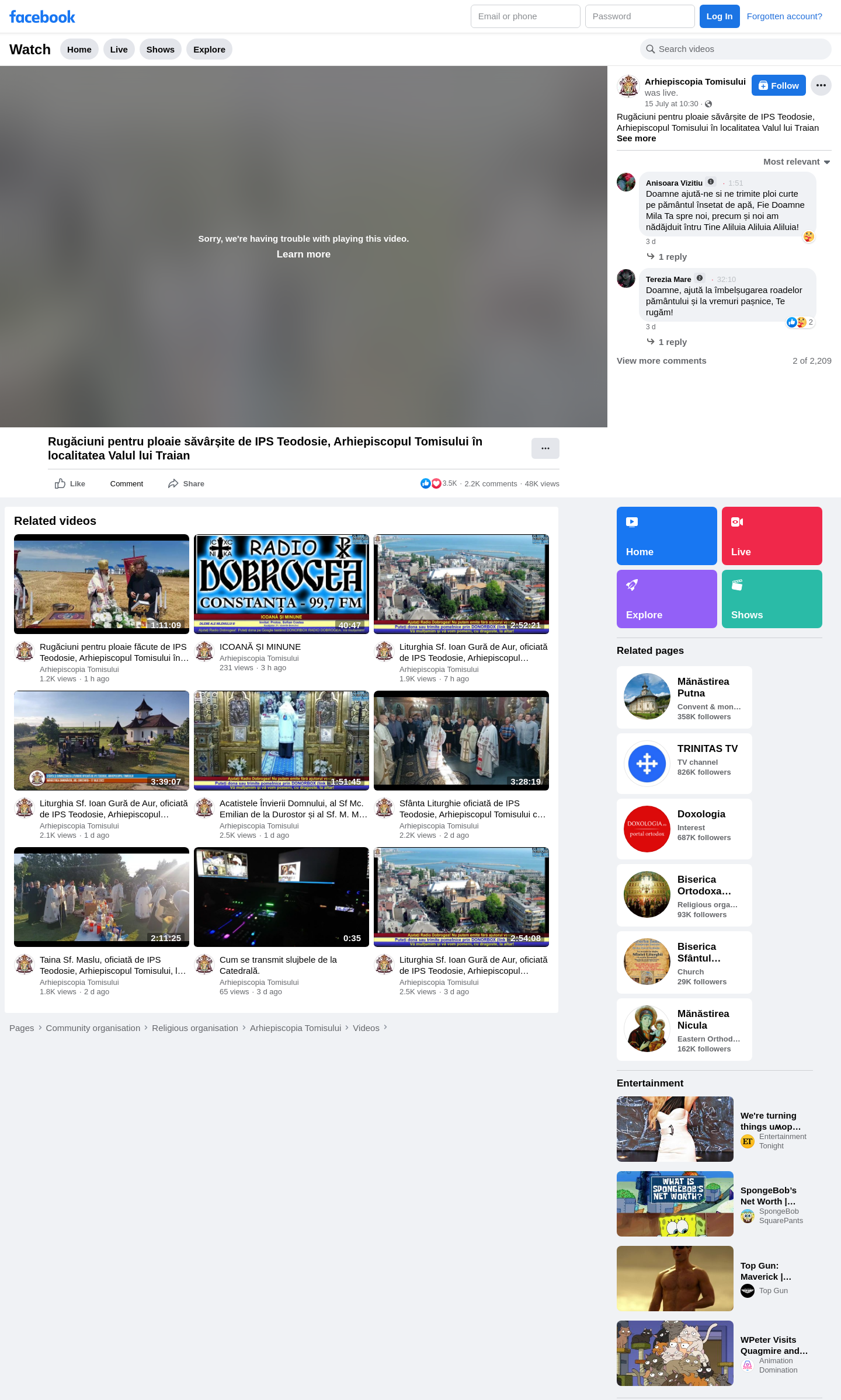The width and height of the screenshot is (841, 1400).
Task: Expand 1 reply under Anisoara Vizitiu's comment
Action: pyautogui.click(x=666, y=257)
